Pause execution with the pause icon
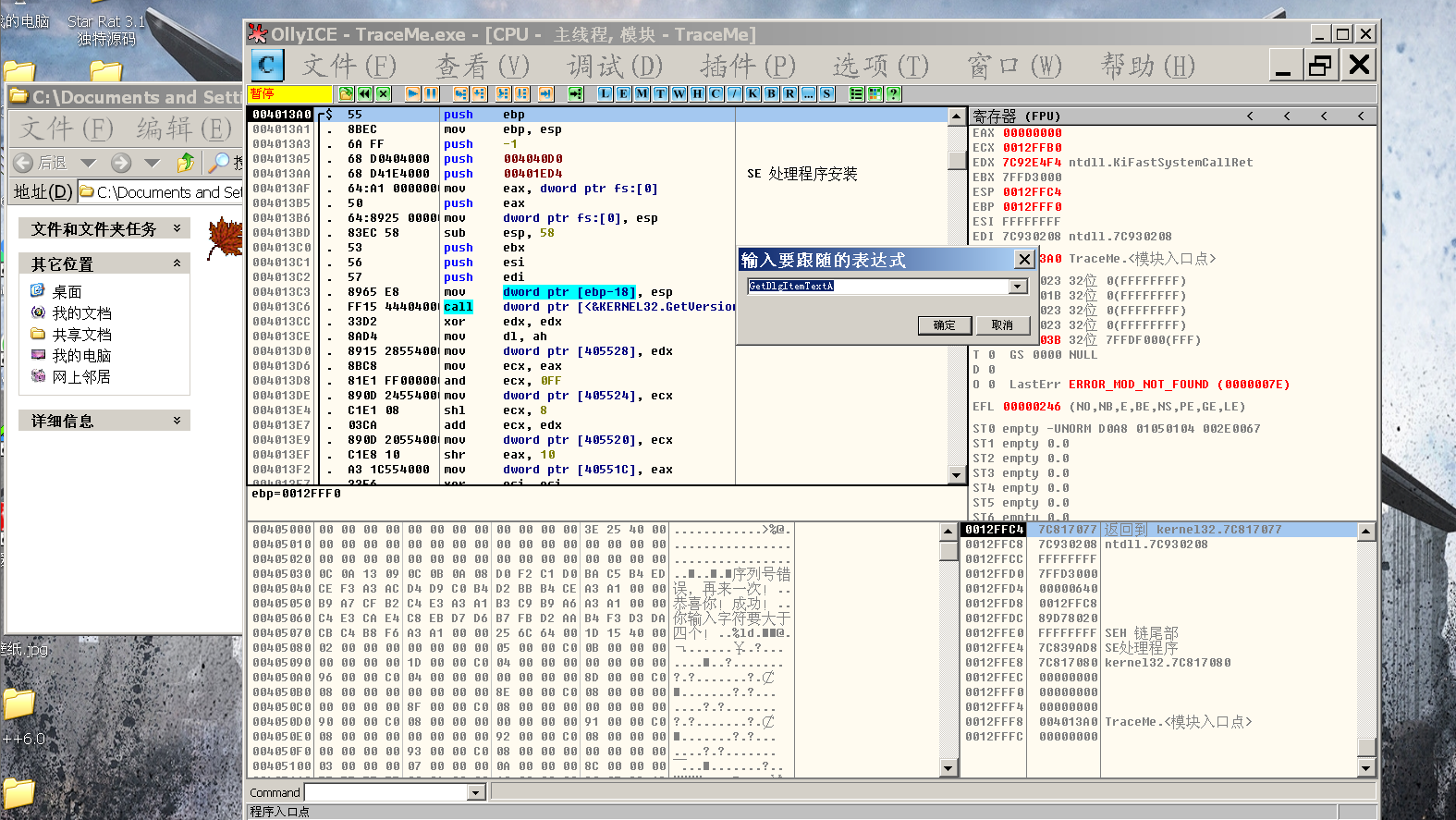The height and width of the screenshot is (820, 1456). coord(431,93)
